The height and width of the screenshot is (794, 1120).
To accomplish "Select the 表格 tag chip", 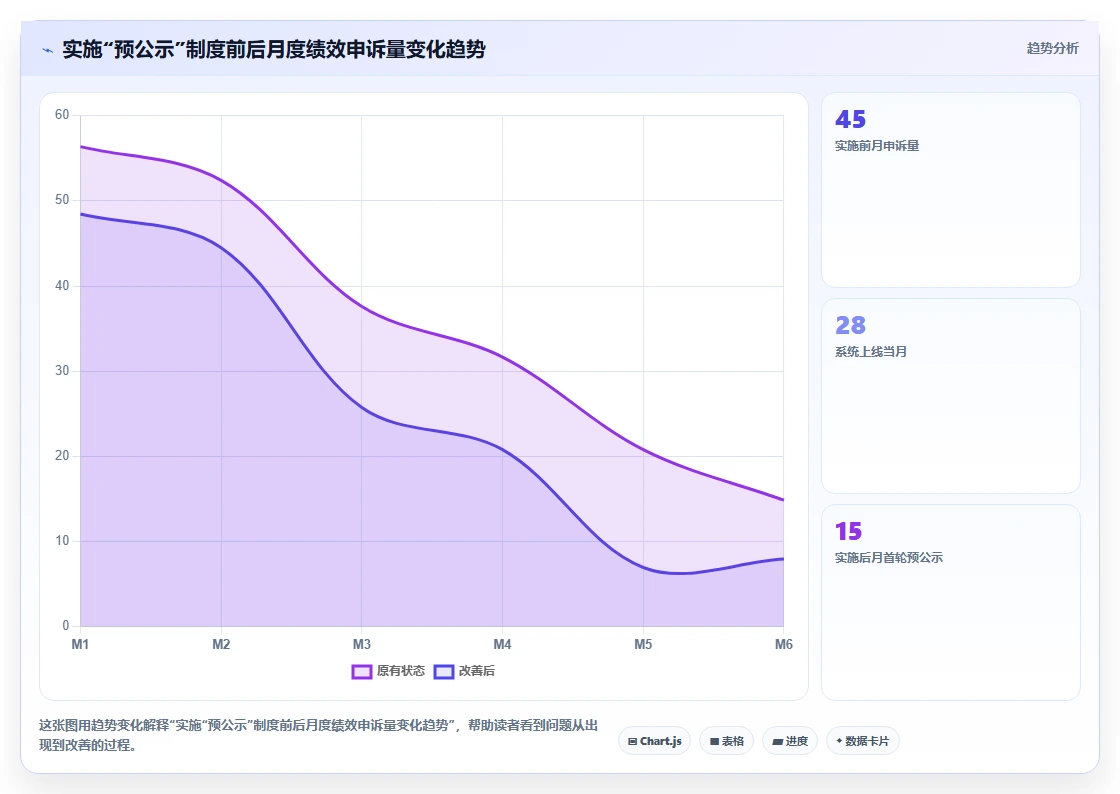I will tap(726, 741).
